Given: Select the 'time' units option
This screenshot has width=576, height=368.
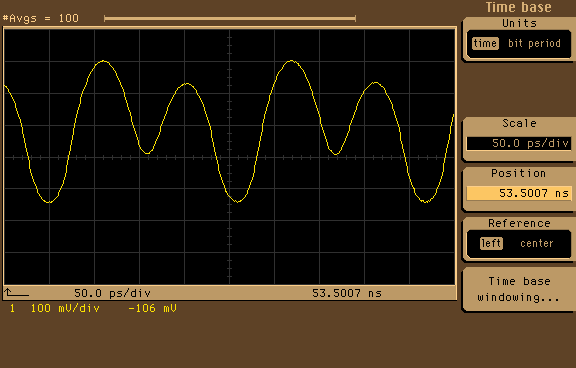Looking at the screenshot, I should (485, 43).
